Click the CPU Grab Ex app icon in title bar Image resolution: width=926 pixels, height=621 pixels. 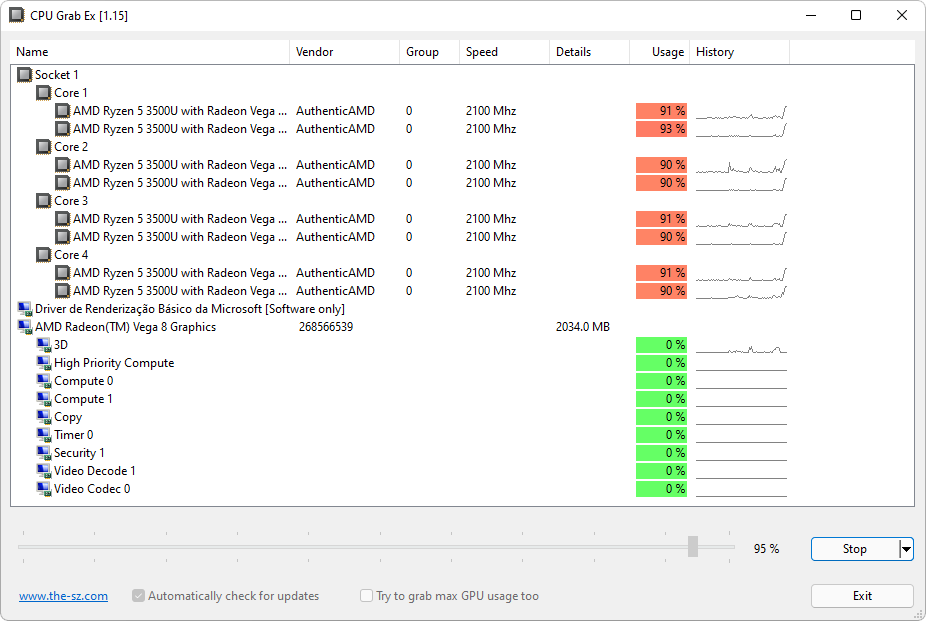pos(17,15)
